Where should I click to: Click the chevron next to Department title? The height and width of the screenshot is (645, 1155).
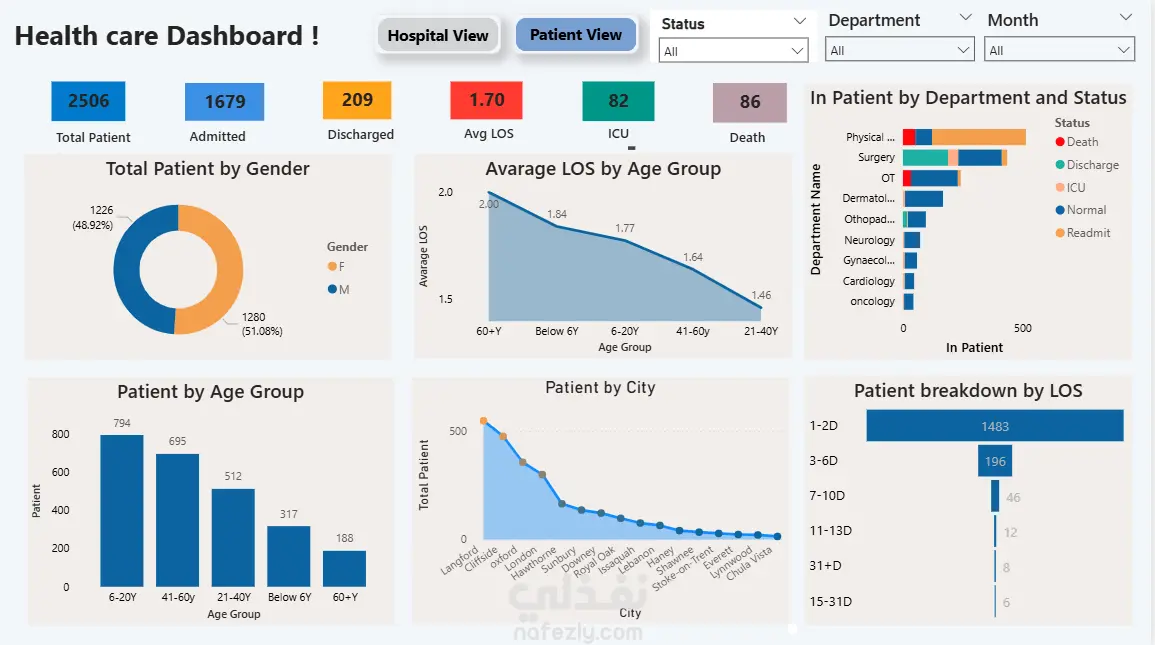pos(965,18)
